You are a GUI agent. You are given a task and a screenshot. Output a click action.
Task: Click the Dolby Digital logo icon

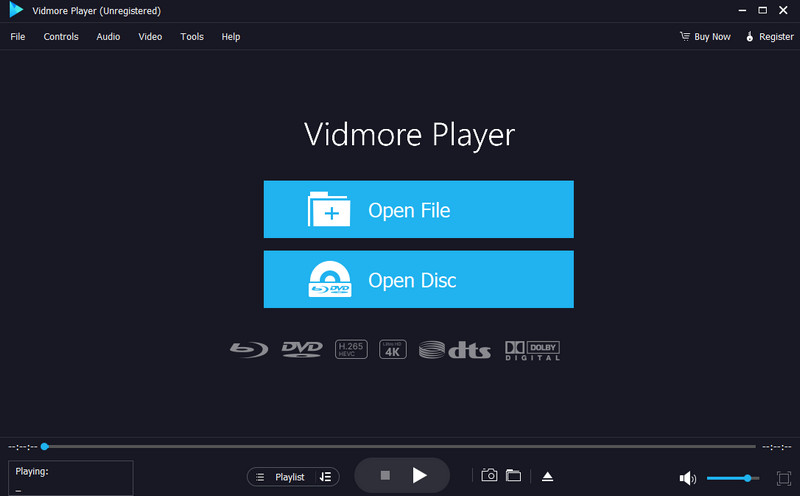(533, 351)
